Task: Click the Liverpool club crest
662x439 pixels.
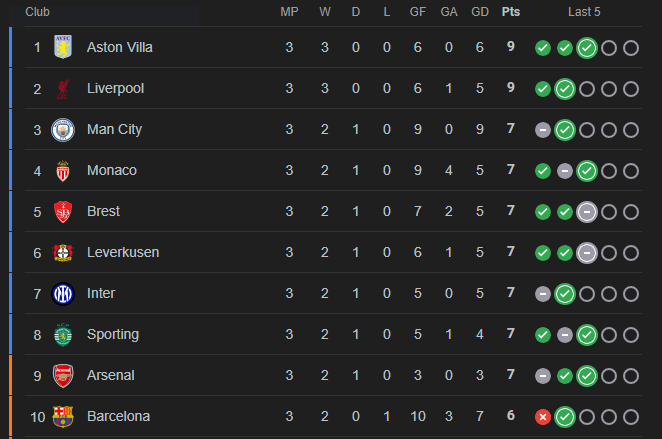Action: pyautogui.click(x=63, y=89)
